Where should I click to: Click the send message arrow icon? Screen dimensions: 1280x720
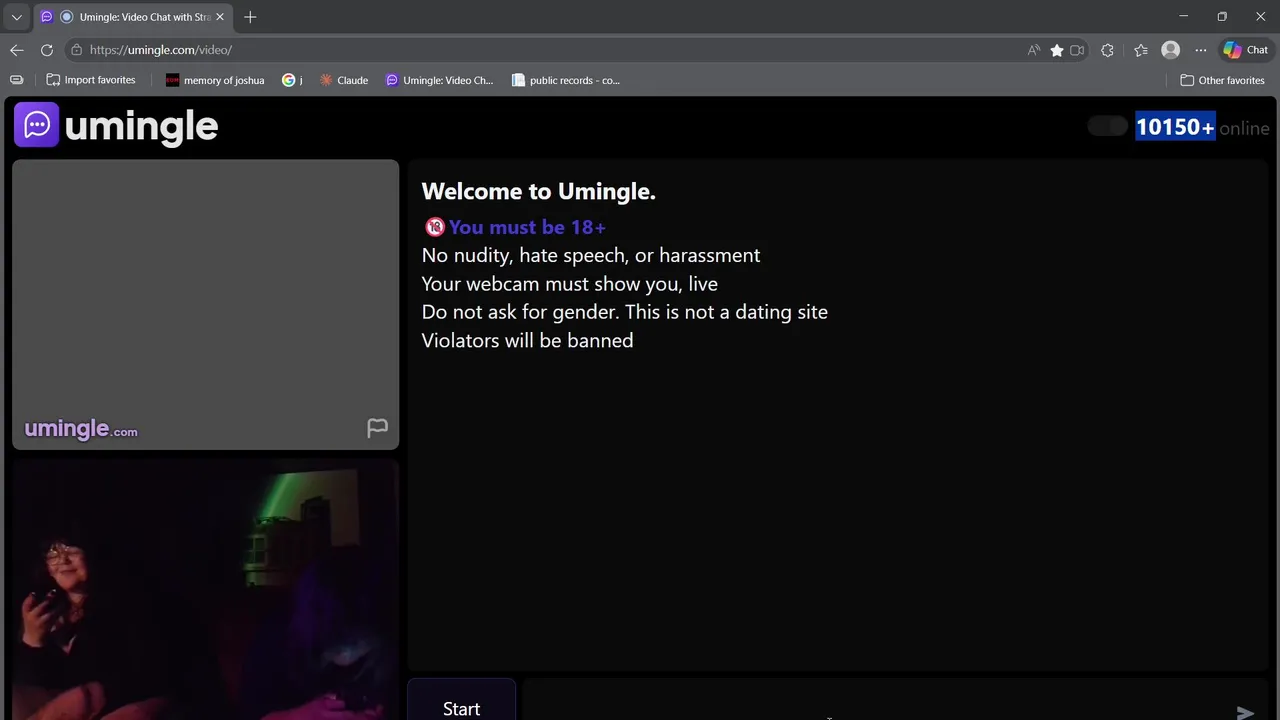[1245, 712]
